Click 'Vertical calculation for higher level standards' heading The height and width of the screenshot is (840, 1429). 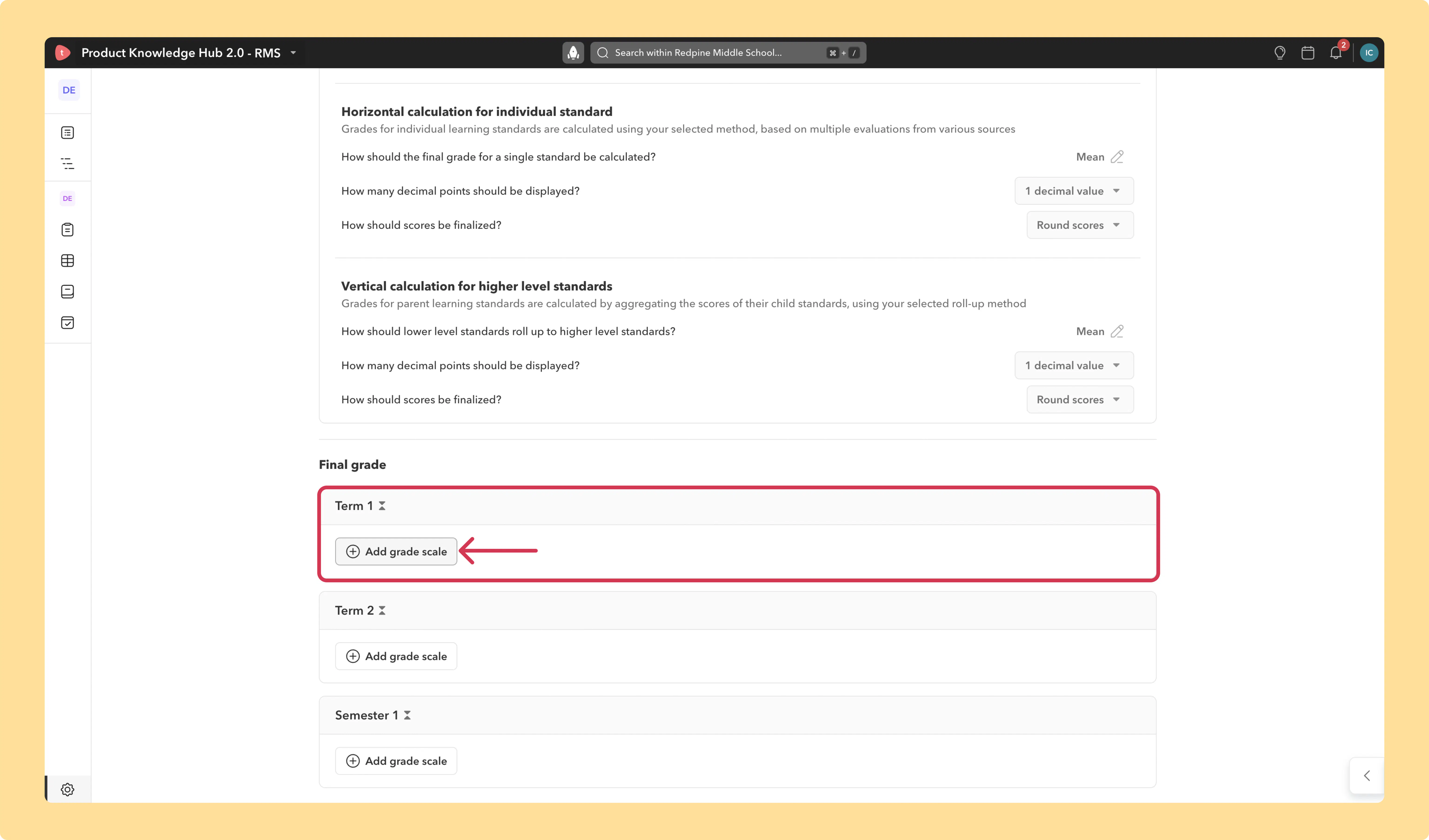point(477,287)
